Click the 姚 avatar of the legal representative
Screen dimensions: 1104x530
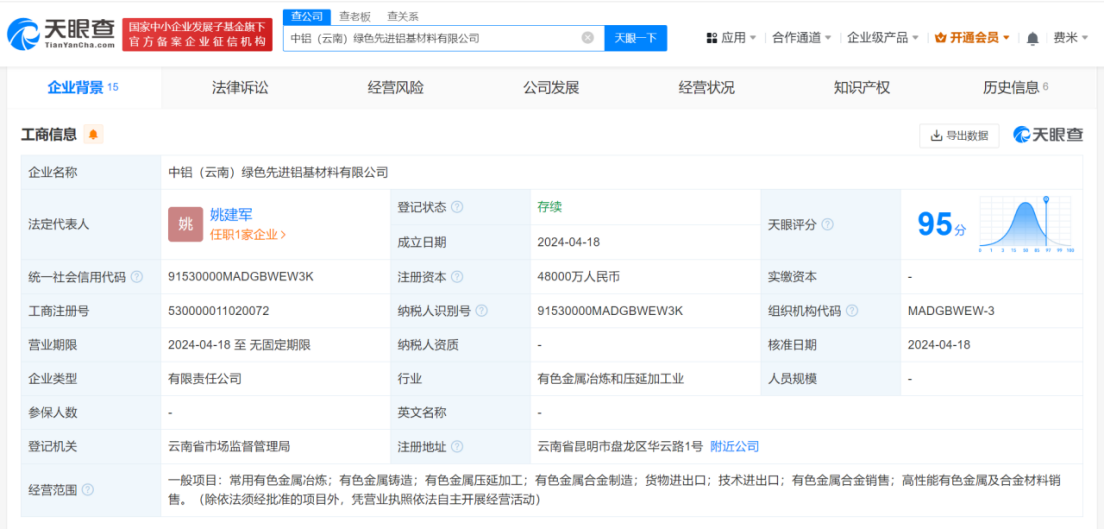pyautogui.click(x=185, y=224)
